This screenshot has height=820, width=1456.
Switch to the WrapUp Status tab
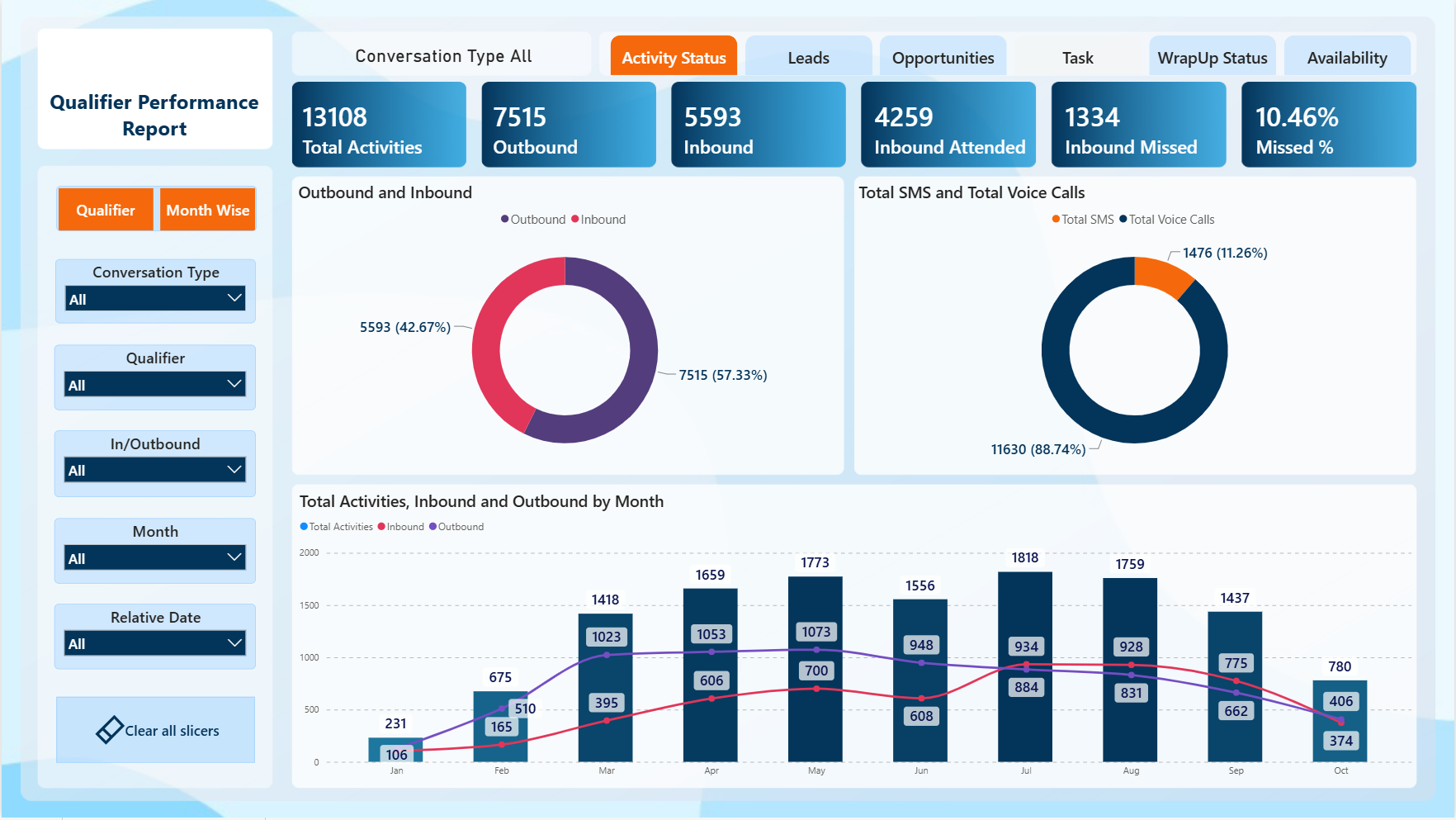pos(1212,56)
